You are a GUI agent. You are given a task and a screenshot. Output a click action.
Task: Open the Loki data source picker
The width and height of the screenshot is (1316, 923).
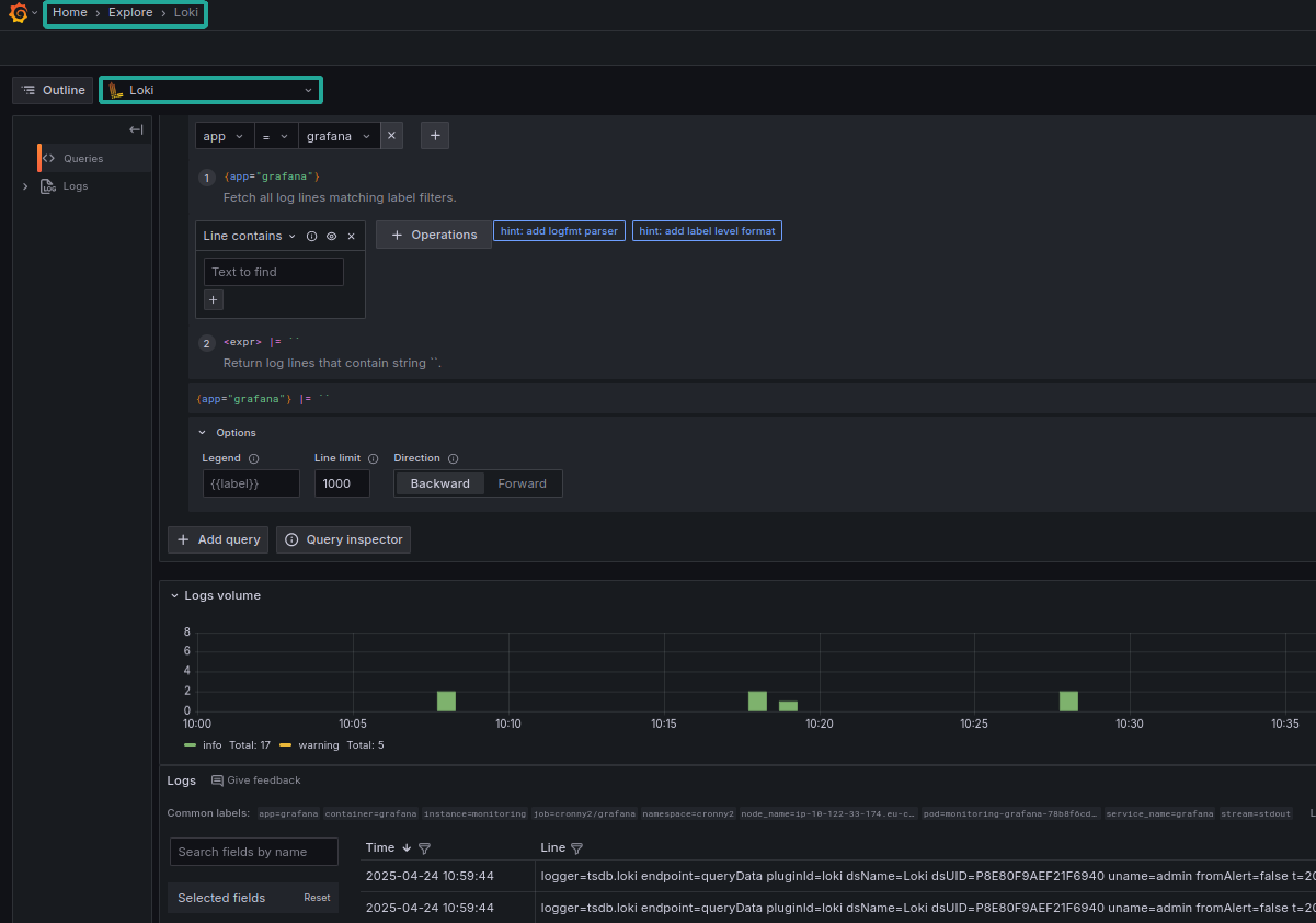(211, 90)
